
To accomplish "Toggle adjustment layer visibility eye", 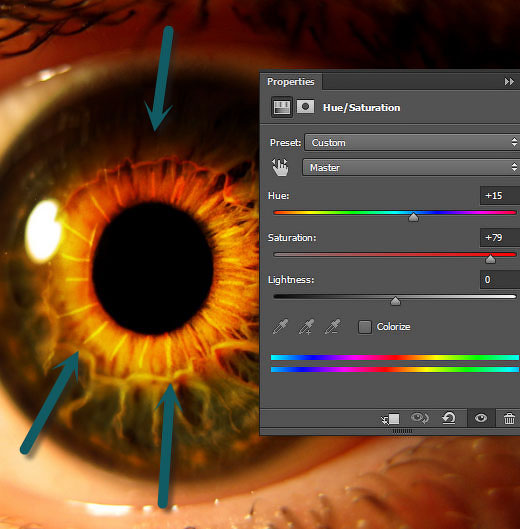I will 481,418.
